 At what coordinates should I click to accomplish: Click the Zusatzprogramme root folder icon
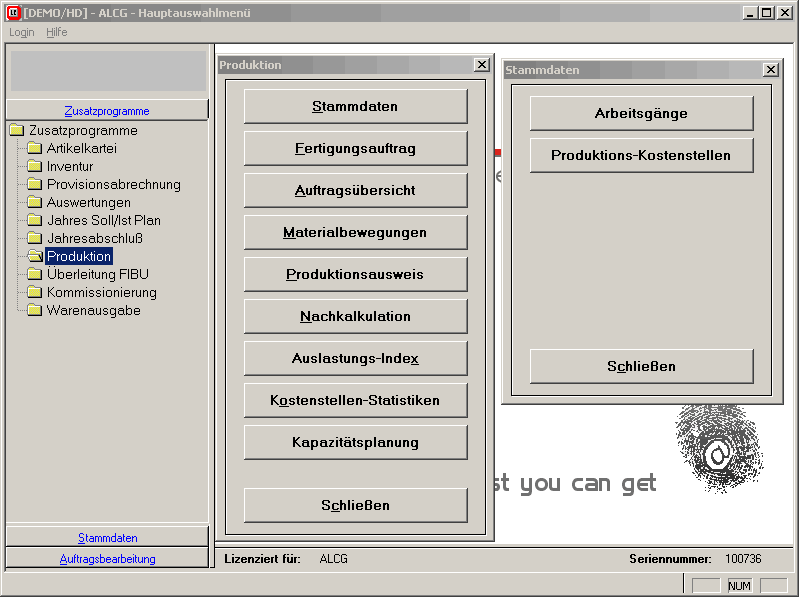click(x=17, y=131)
